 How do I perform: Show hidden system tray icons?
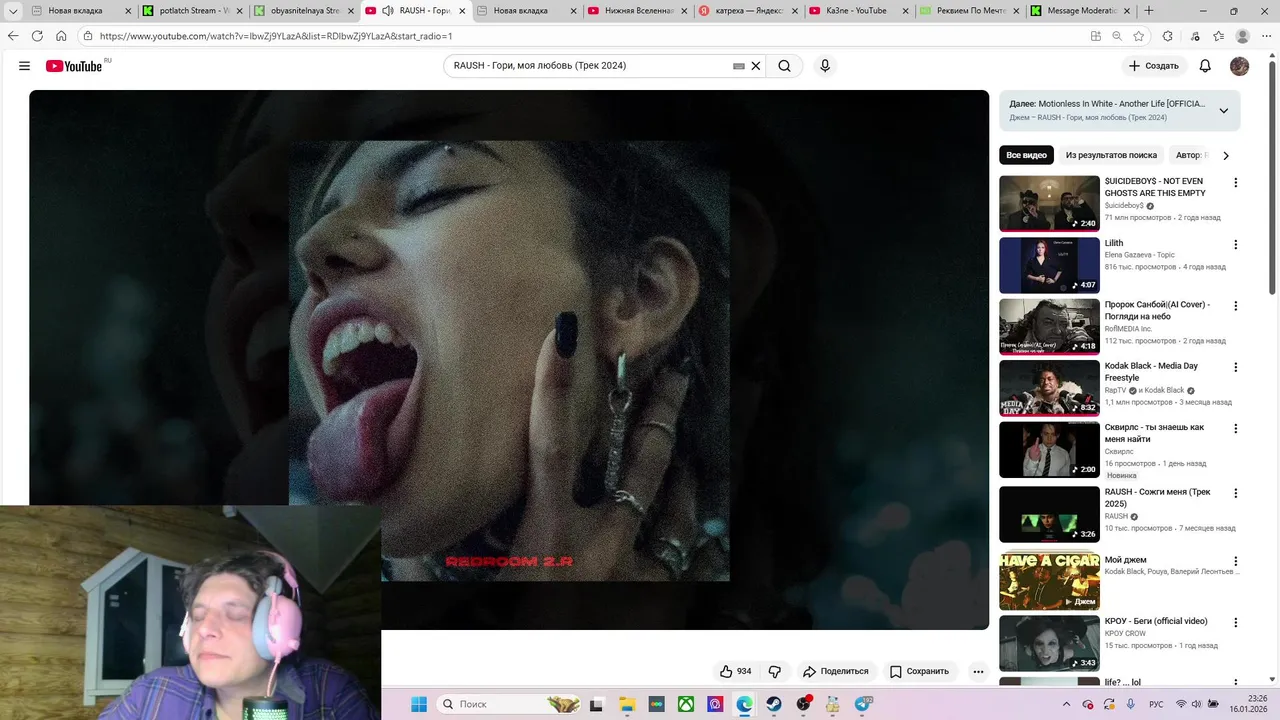[1066, 704]
